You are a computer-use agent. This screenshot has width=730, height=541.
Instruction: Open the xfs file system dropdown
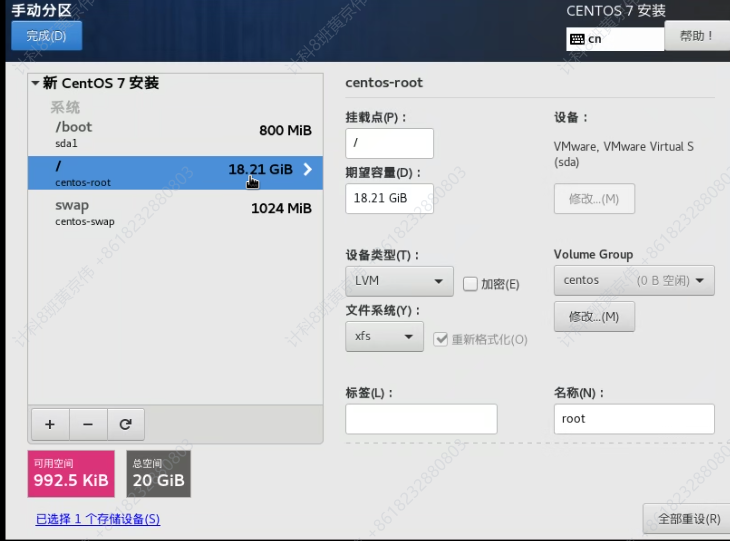point(384,336)
